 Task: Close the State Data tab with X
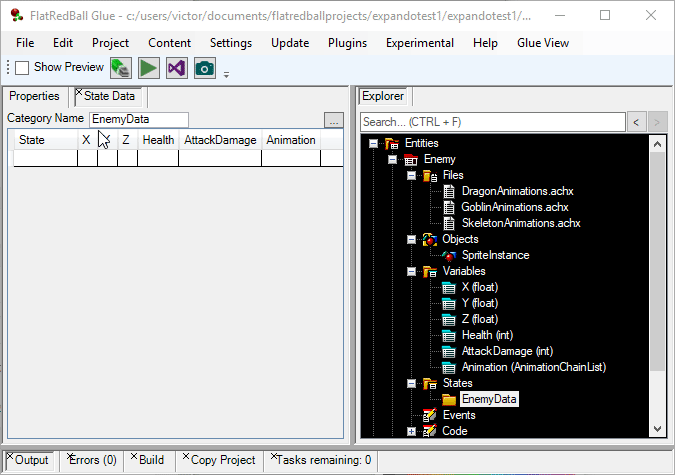click(78, 92)
